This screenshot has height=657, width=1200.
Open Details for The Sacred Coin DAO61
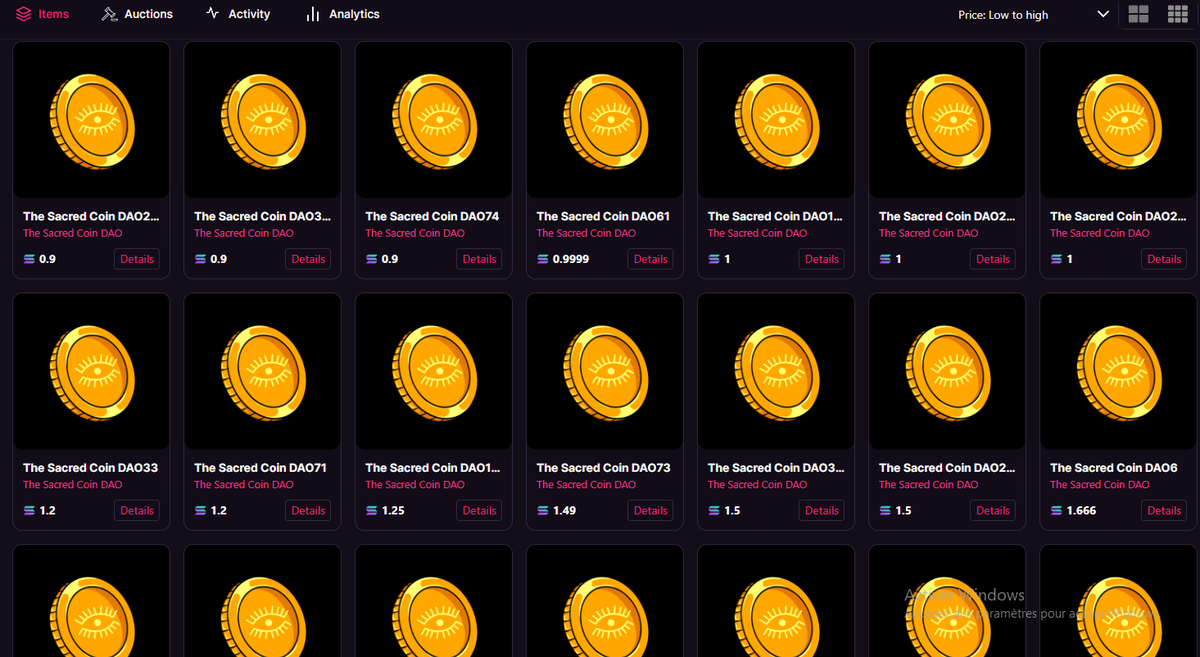650,259
